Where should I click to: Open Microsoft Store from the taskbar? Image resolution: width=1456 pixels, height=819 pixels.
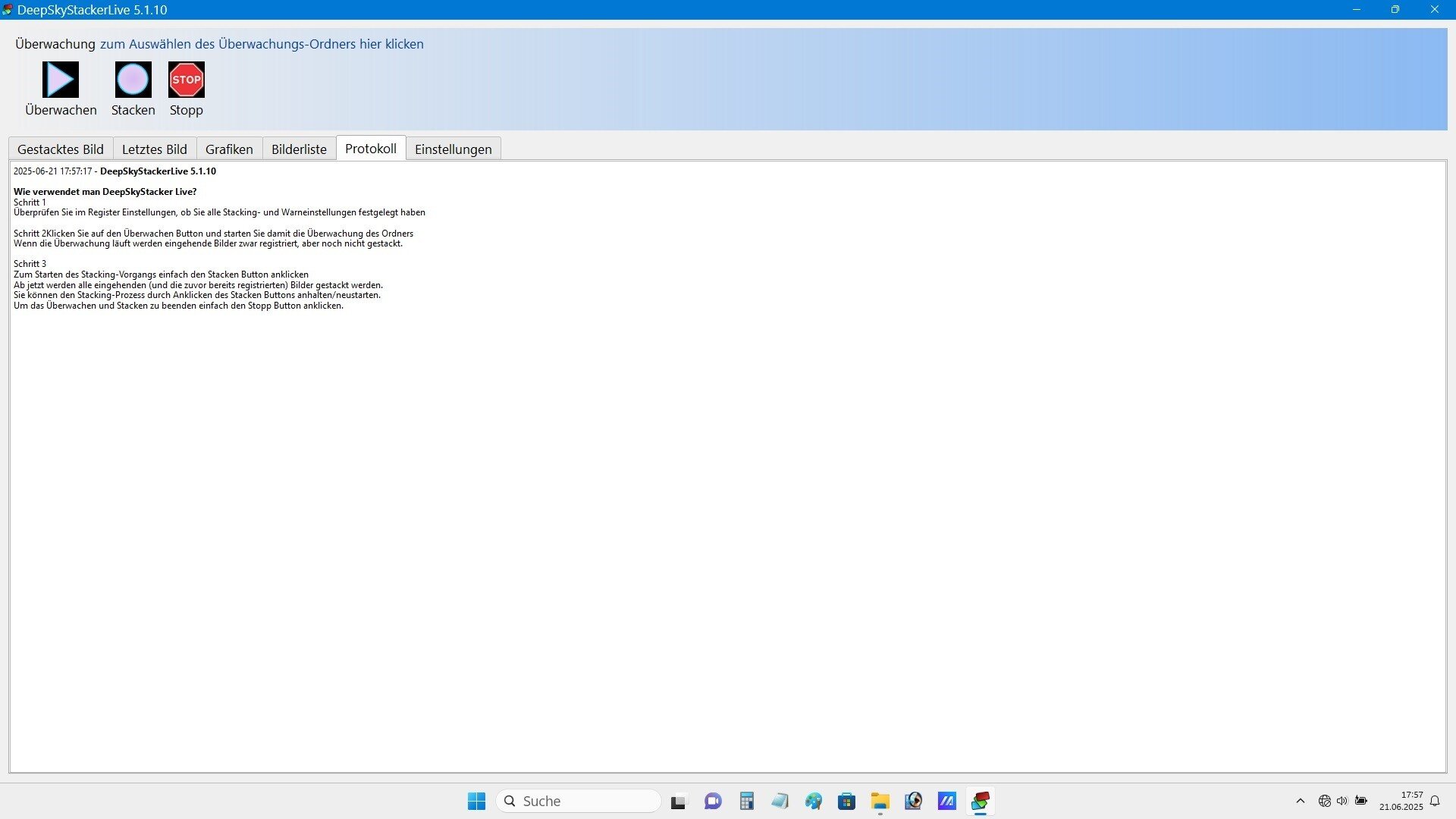tap(846, 801)
